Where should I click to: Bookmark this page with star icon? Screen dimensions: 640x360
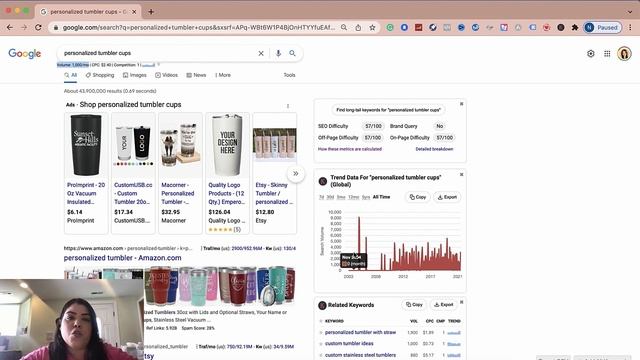point(372,27)
